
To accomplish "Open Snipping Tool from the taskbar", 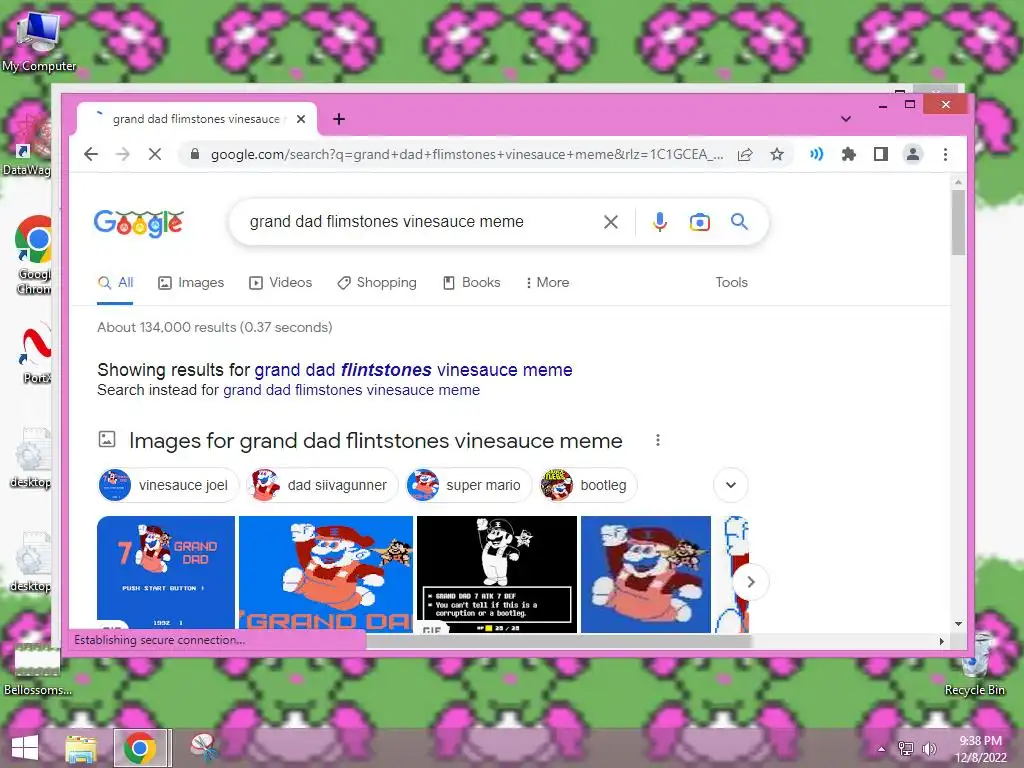I will point(204,748).
